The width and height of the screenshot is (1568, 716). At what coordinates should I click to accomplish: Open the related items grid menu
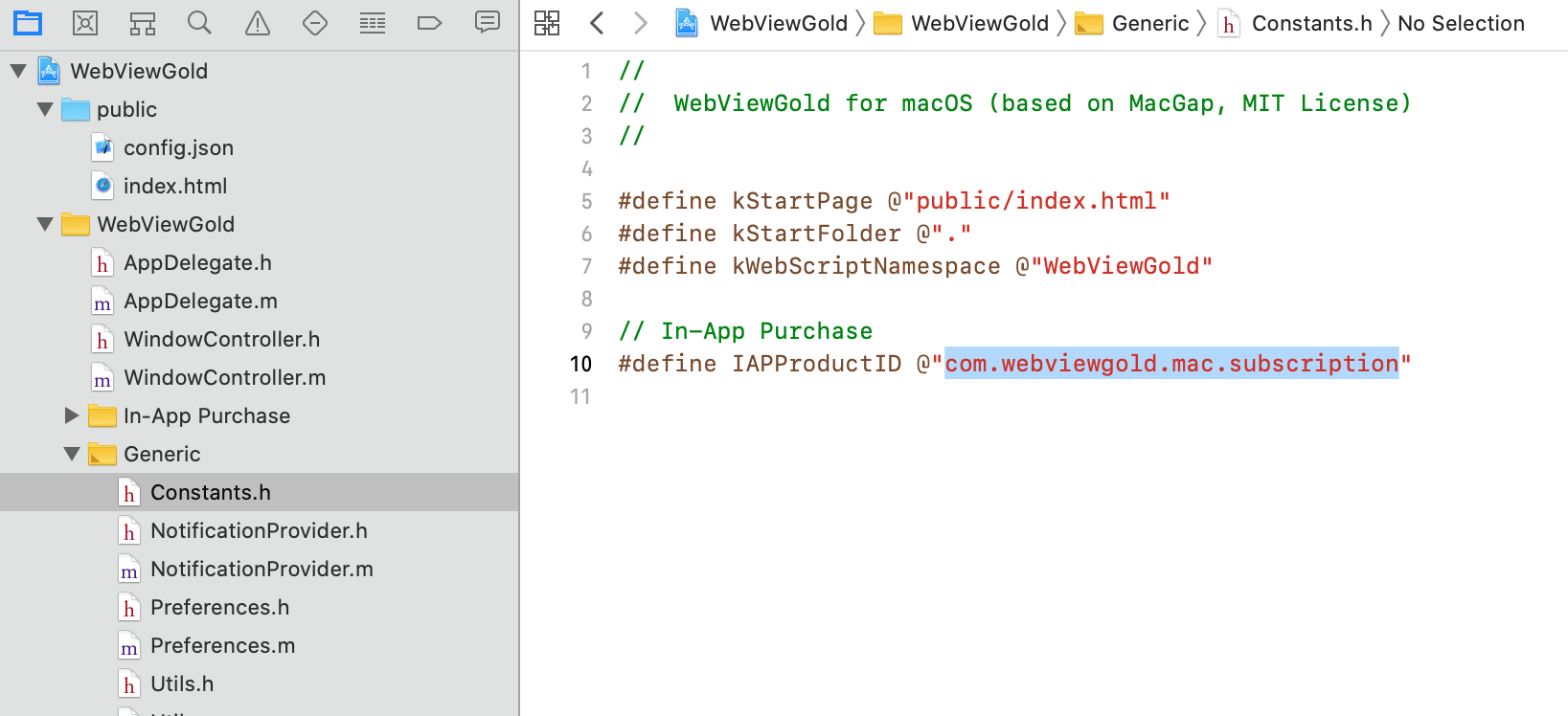547,23
